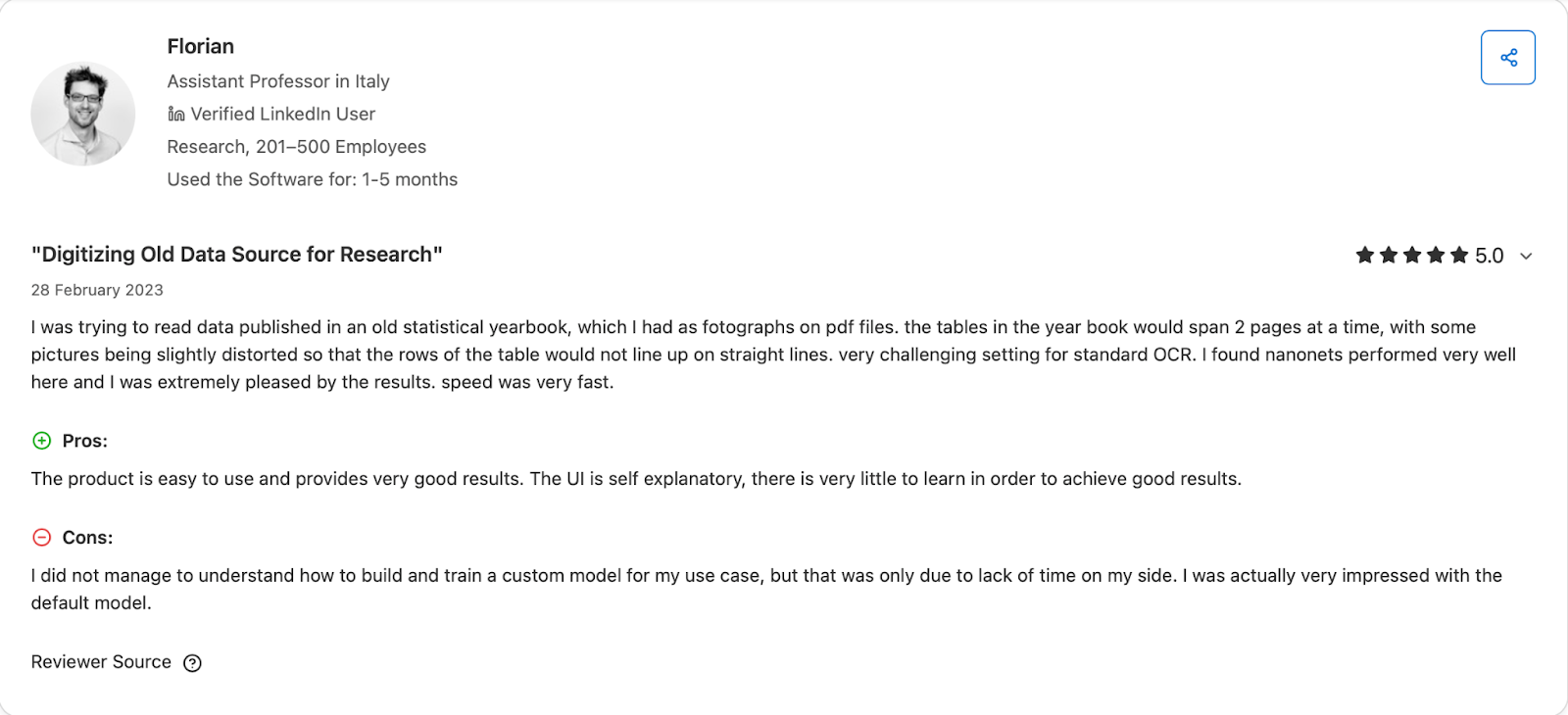Click the Pros heading
This screenshot has width=1568, height=715.
[84, 441]
